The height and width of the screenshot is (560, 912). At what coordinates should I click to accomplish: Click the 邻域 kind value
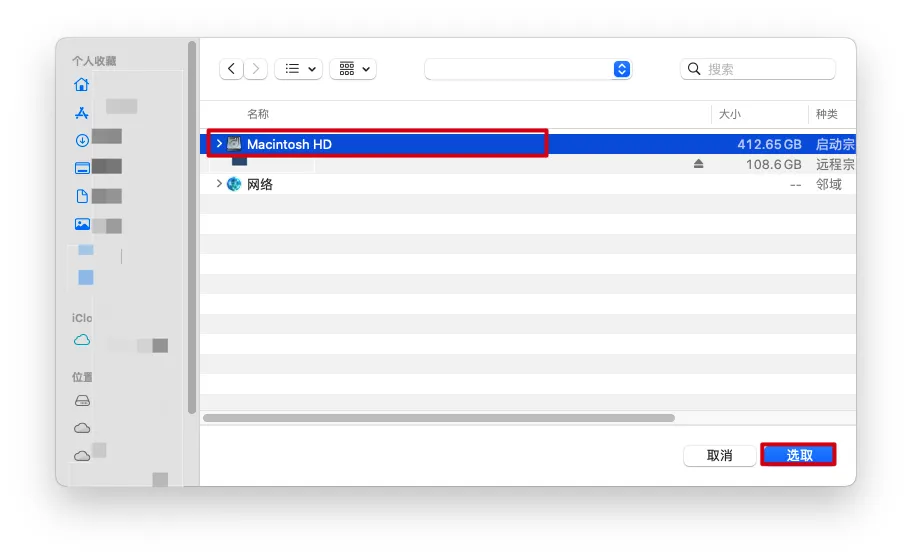coord(828,184)
